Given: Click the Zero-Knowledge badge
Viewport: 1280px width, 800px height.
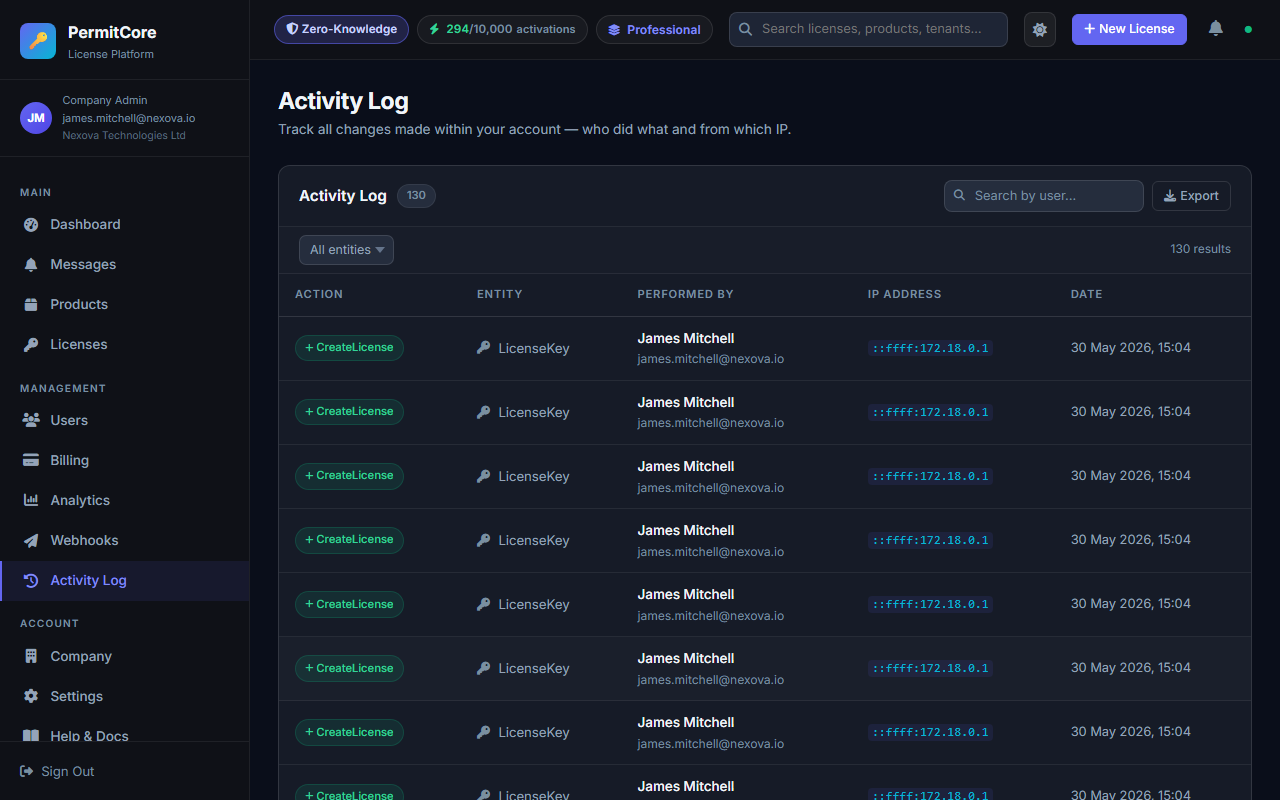Looking at the screenshot, I should 341,29.
